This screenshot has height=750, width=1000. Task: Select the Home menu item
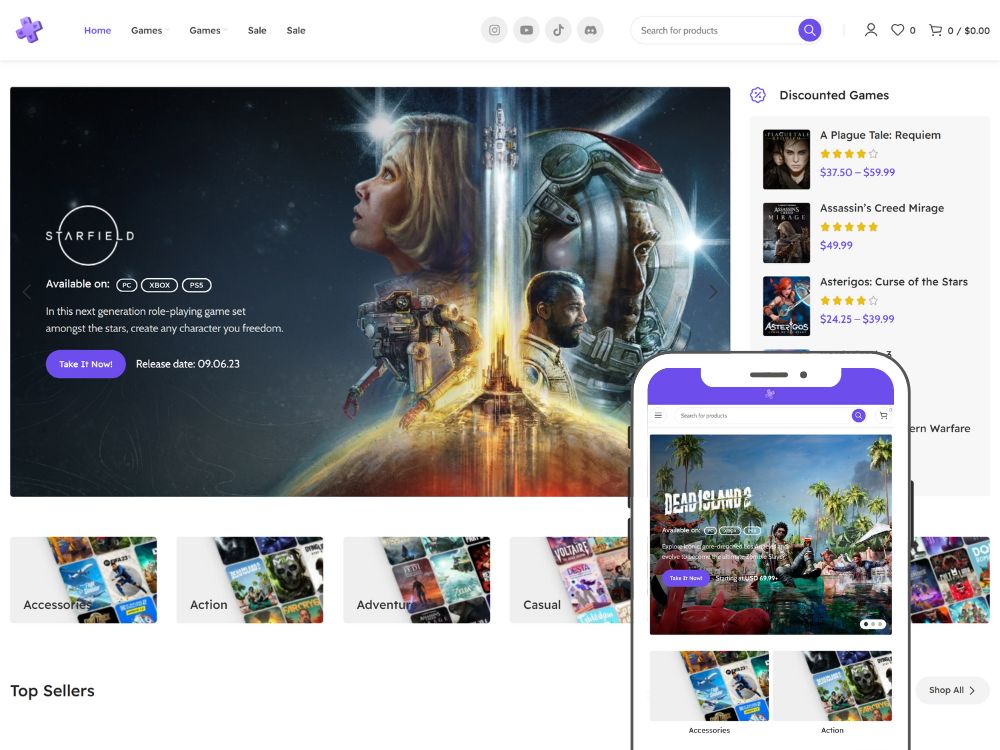[97, 30]
